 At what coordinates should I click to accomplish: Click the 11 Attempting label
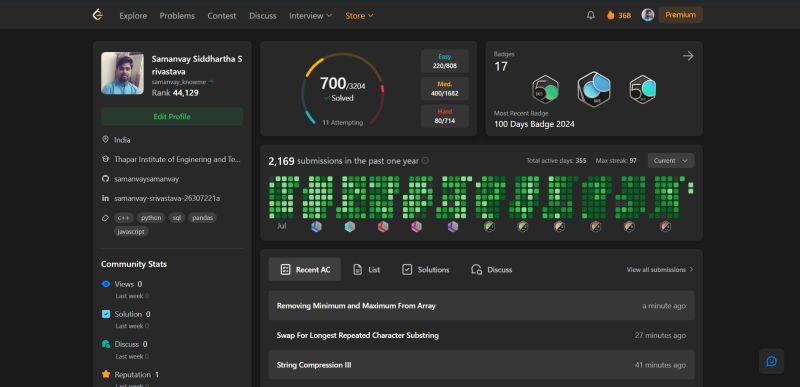pyautogui.click(x=342, y=122)
